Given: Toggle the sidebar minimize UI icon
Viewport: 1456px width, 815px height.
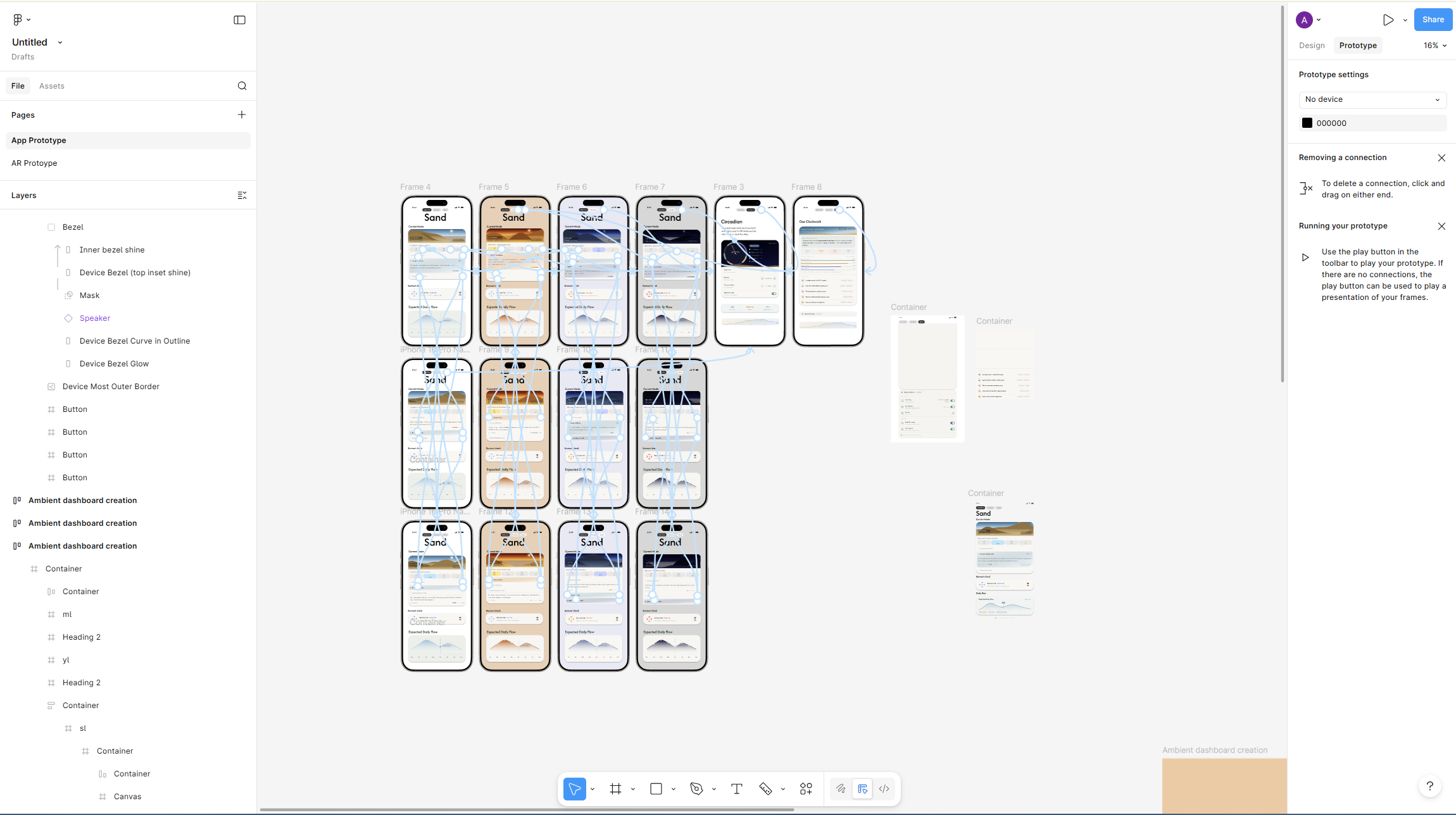Looking at the screenshot, I should (x=239, y=20).
